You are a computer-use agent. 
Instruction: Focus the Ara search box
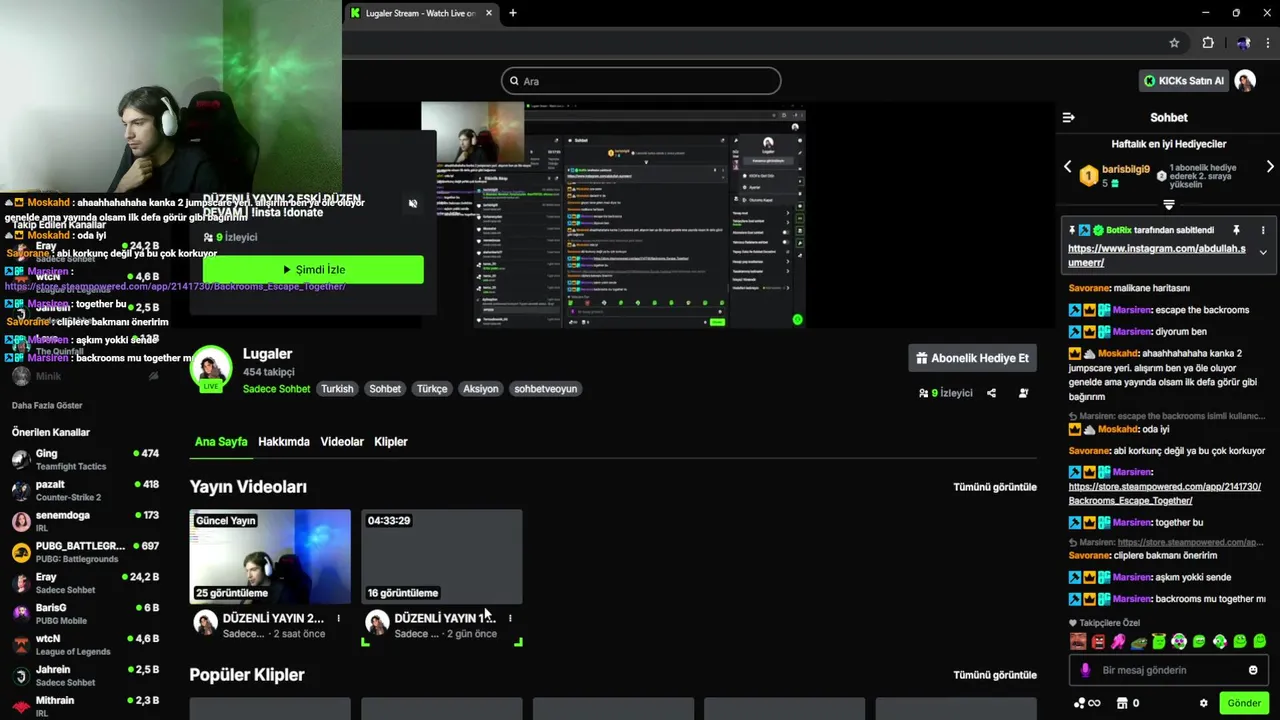641,81
